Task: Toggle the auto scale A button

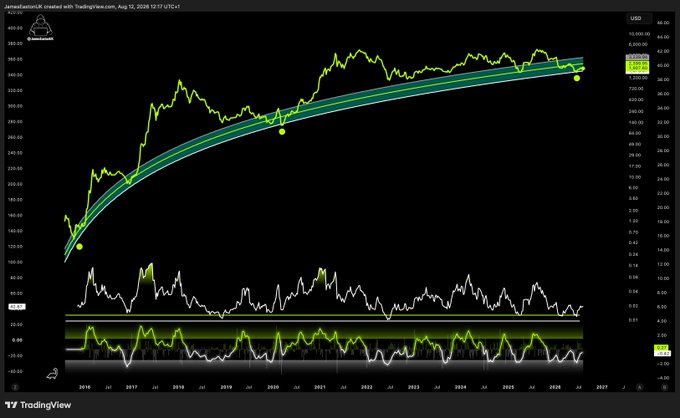Action: click(639, 387)
